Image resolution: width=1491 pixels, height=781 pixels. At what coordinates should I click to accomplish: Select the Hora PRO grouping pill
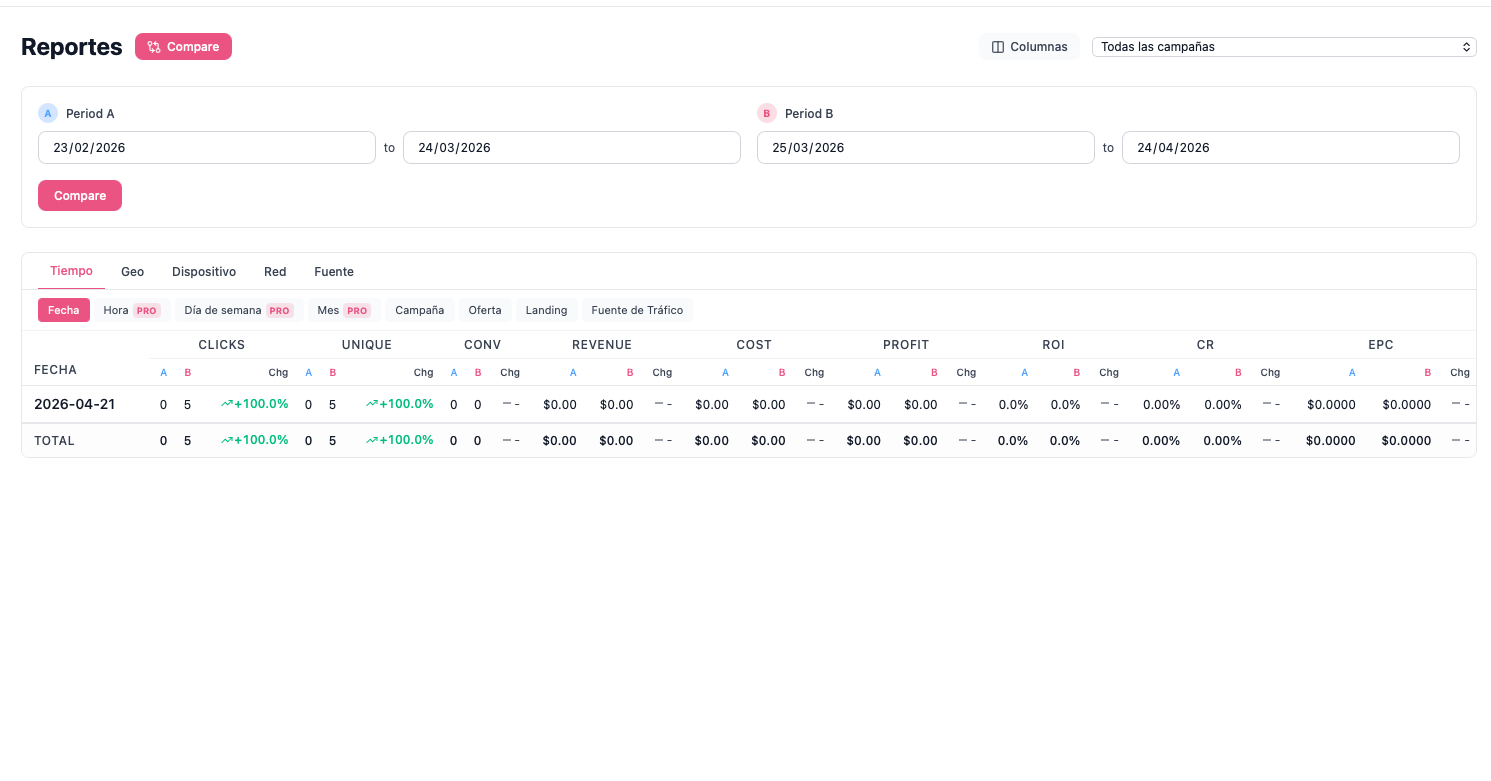[132, 310]
